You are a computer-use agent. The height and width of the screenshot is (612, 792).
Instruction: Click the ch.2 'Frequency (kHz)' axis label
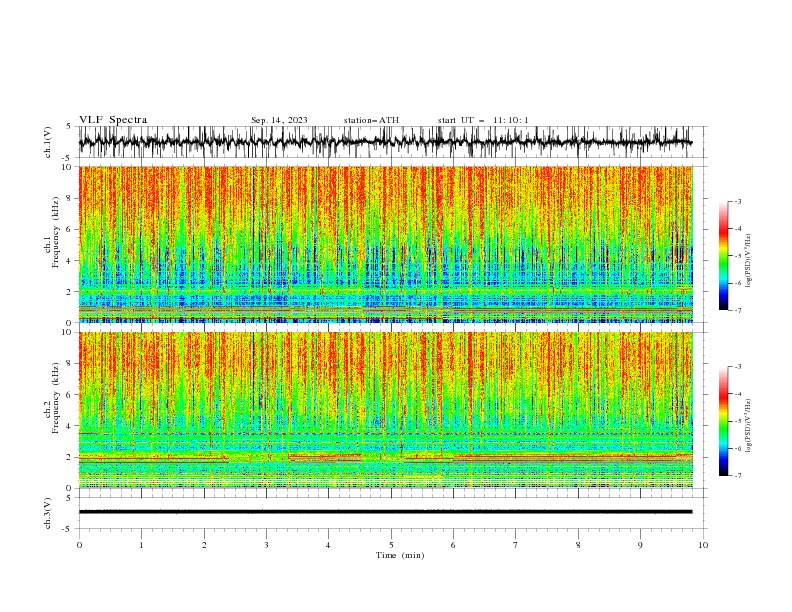tap(56, 397)
